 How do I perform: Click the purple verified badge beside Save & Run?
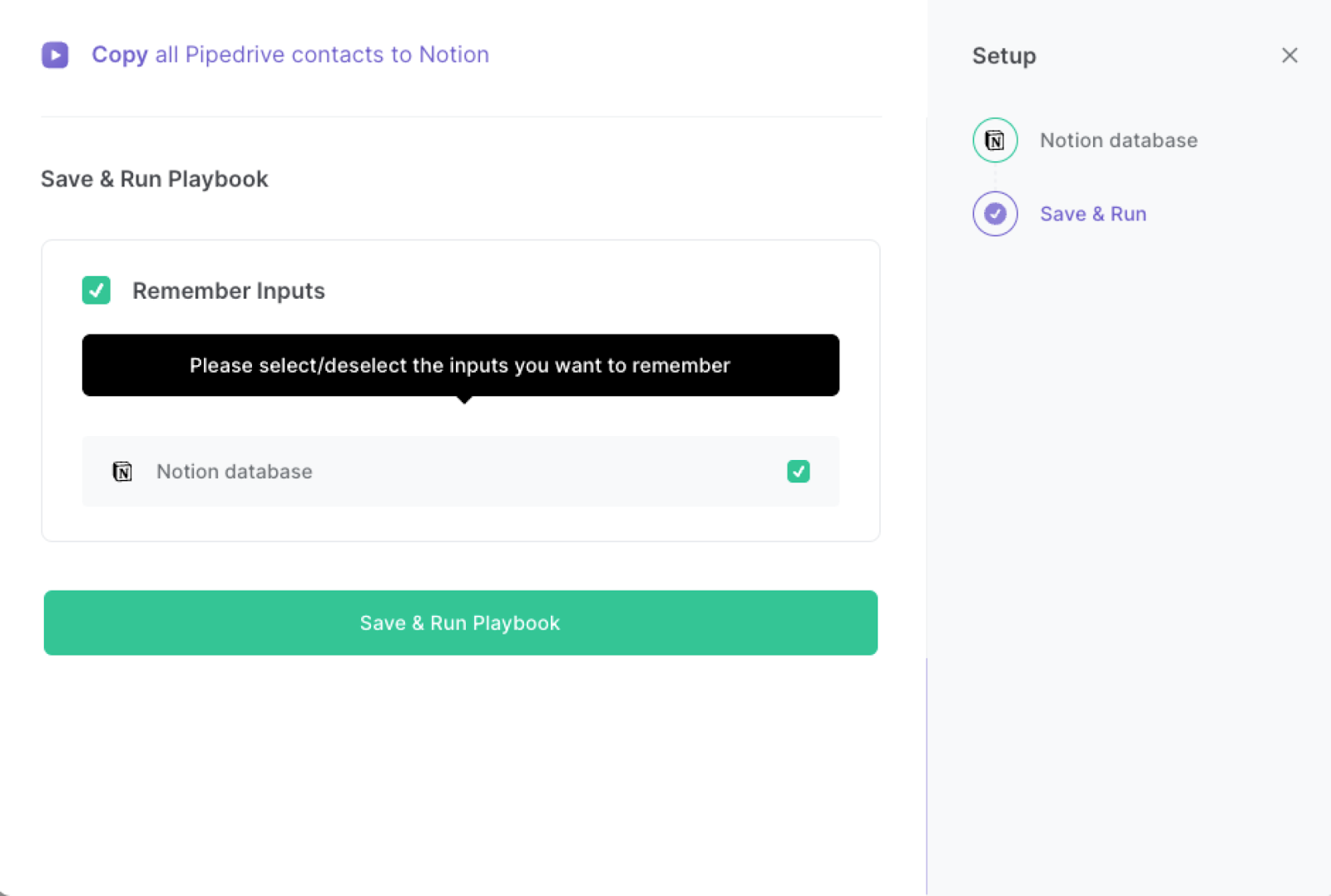995,214
